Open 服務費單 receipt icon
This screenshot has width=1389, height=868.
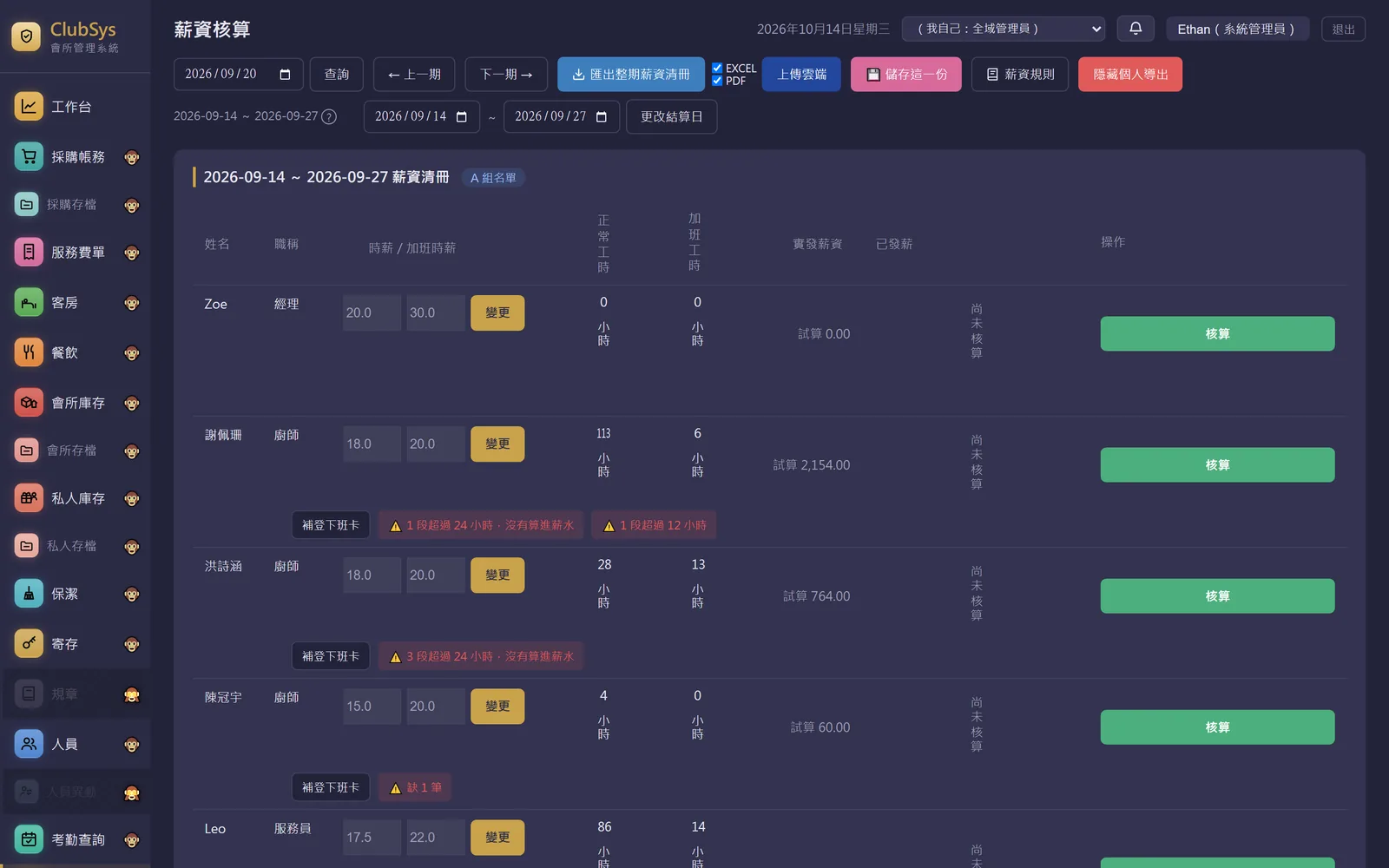[29, 253]
